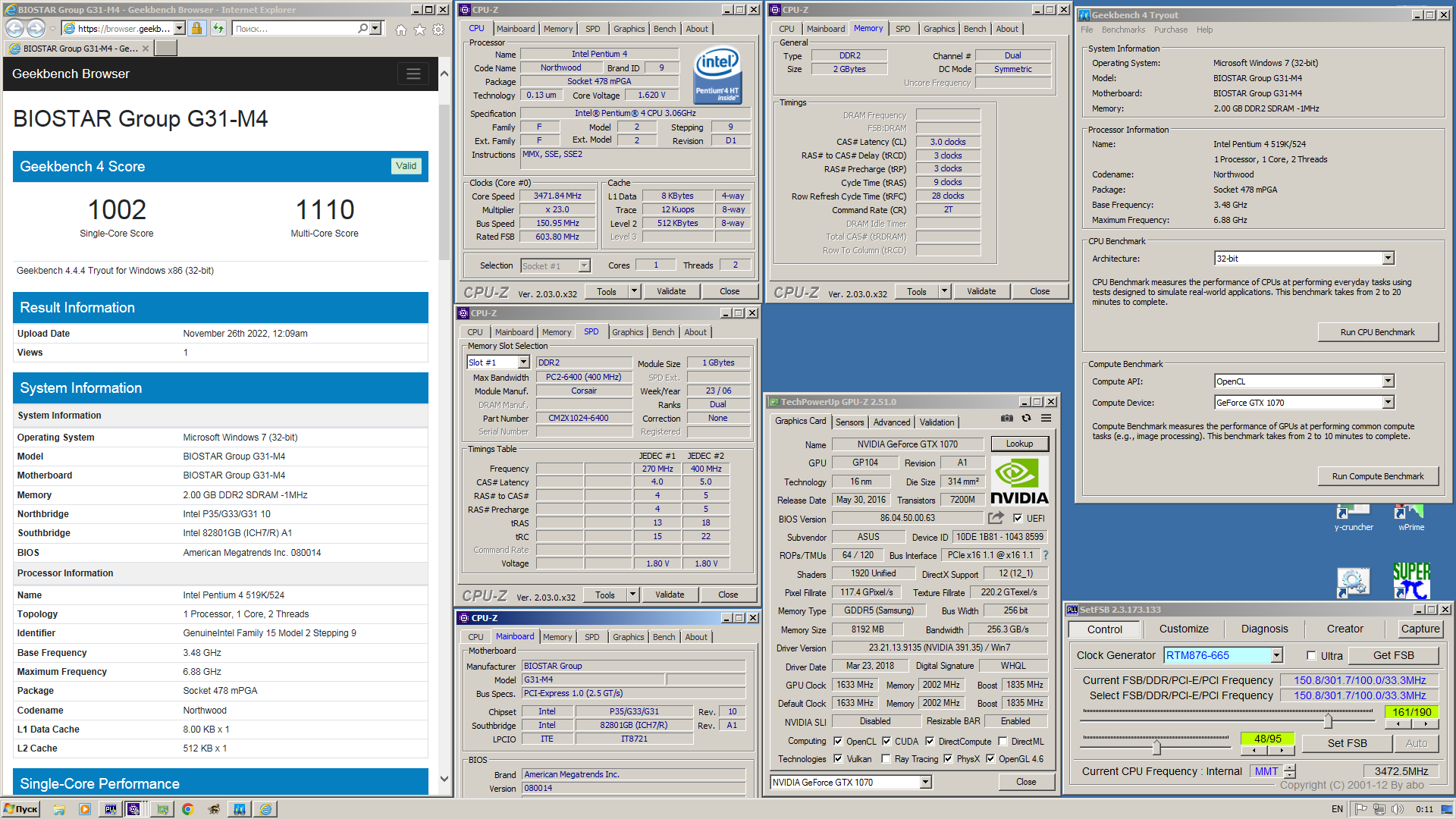
Task: Switch to the Advanced tab in GPU-Z
Action: (891, 422)
